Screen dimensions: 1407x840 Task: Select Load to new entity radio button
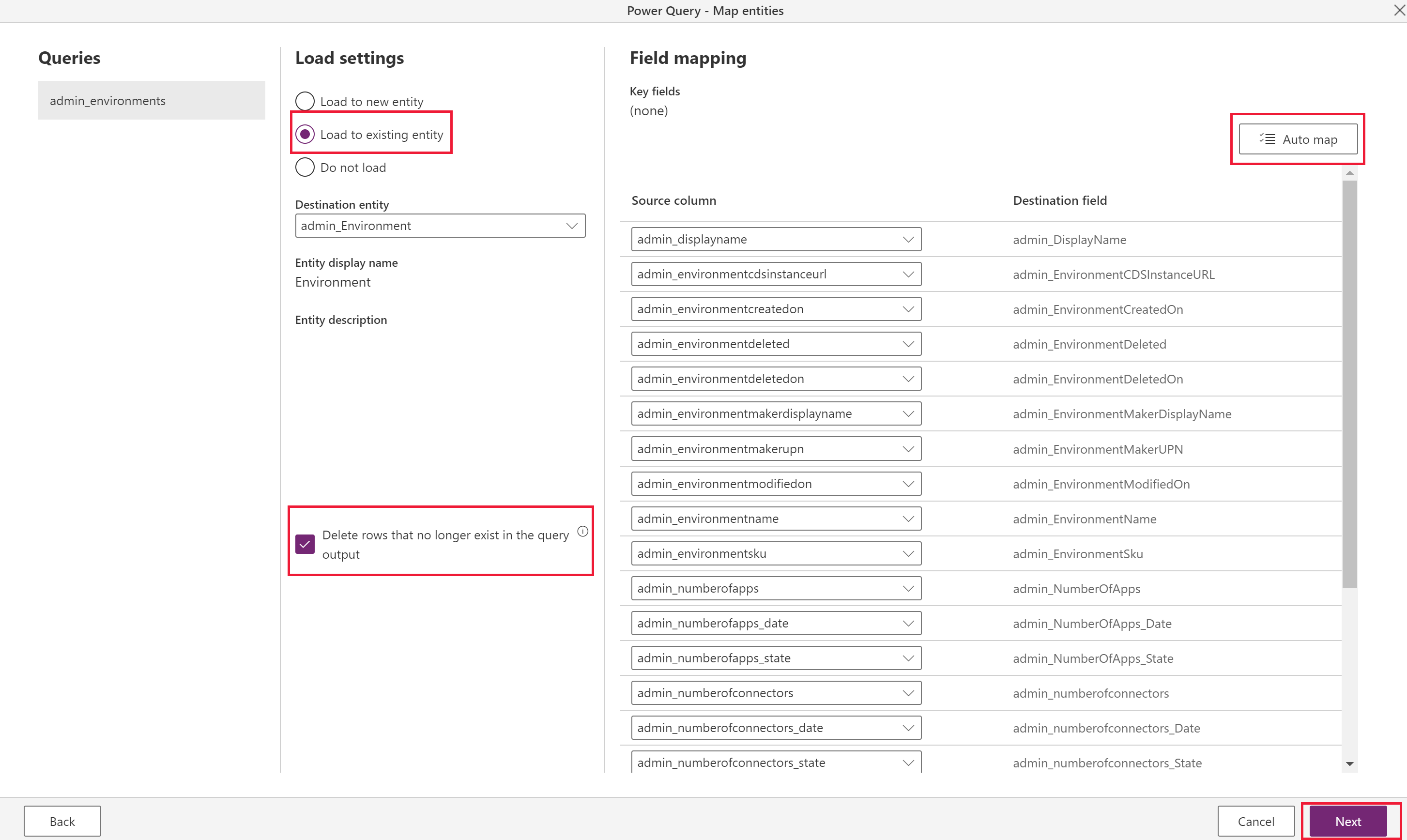point(305,100)
